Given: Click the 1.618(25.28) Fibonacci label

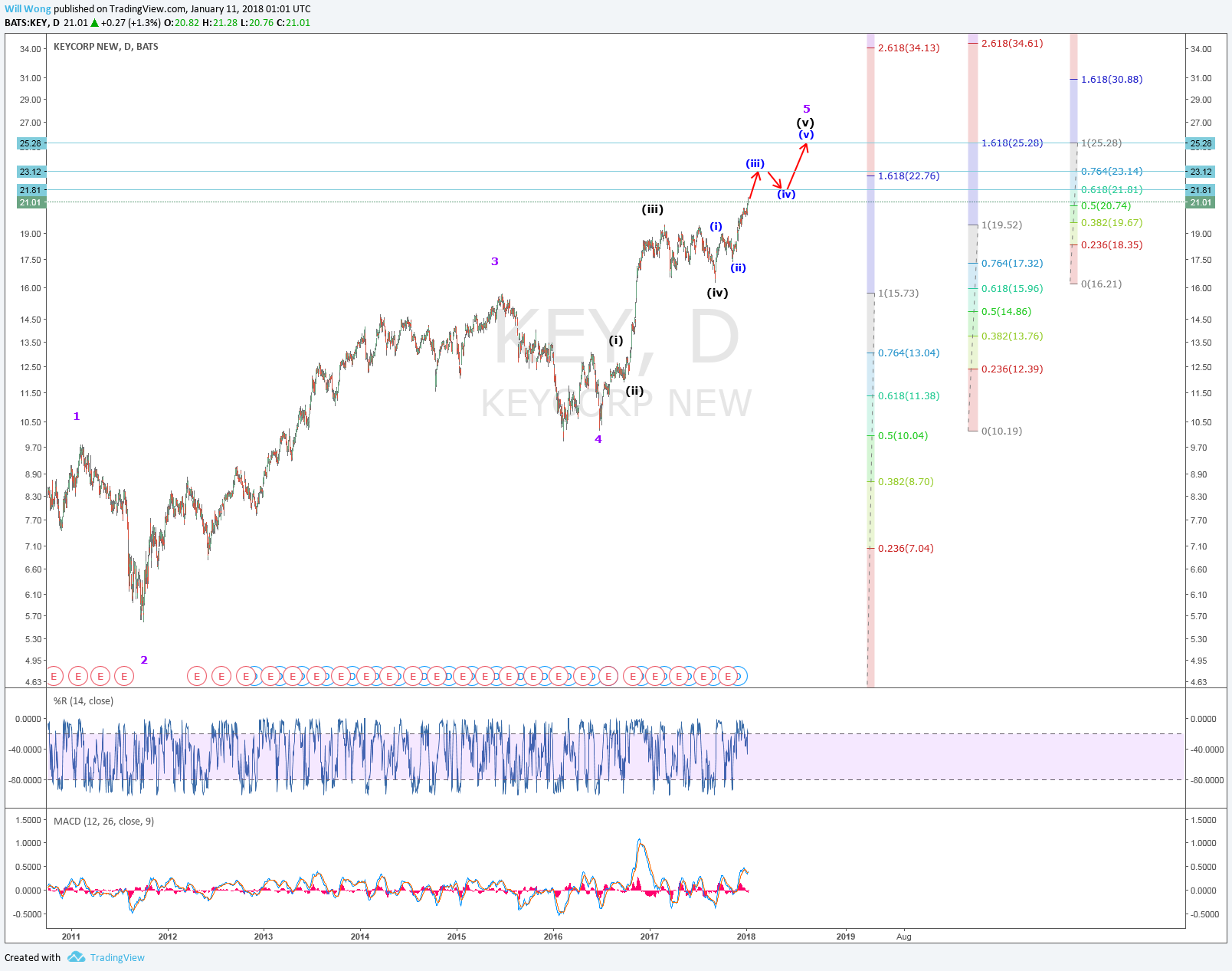Looking at the screenshot, I should coord(1012,143).
